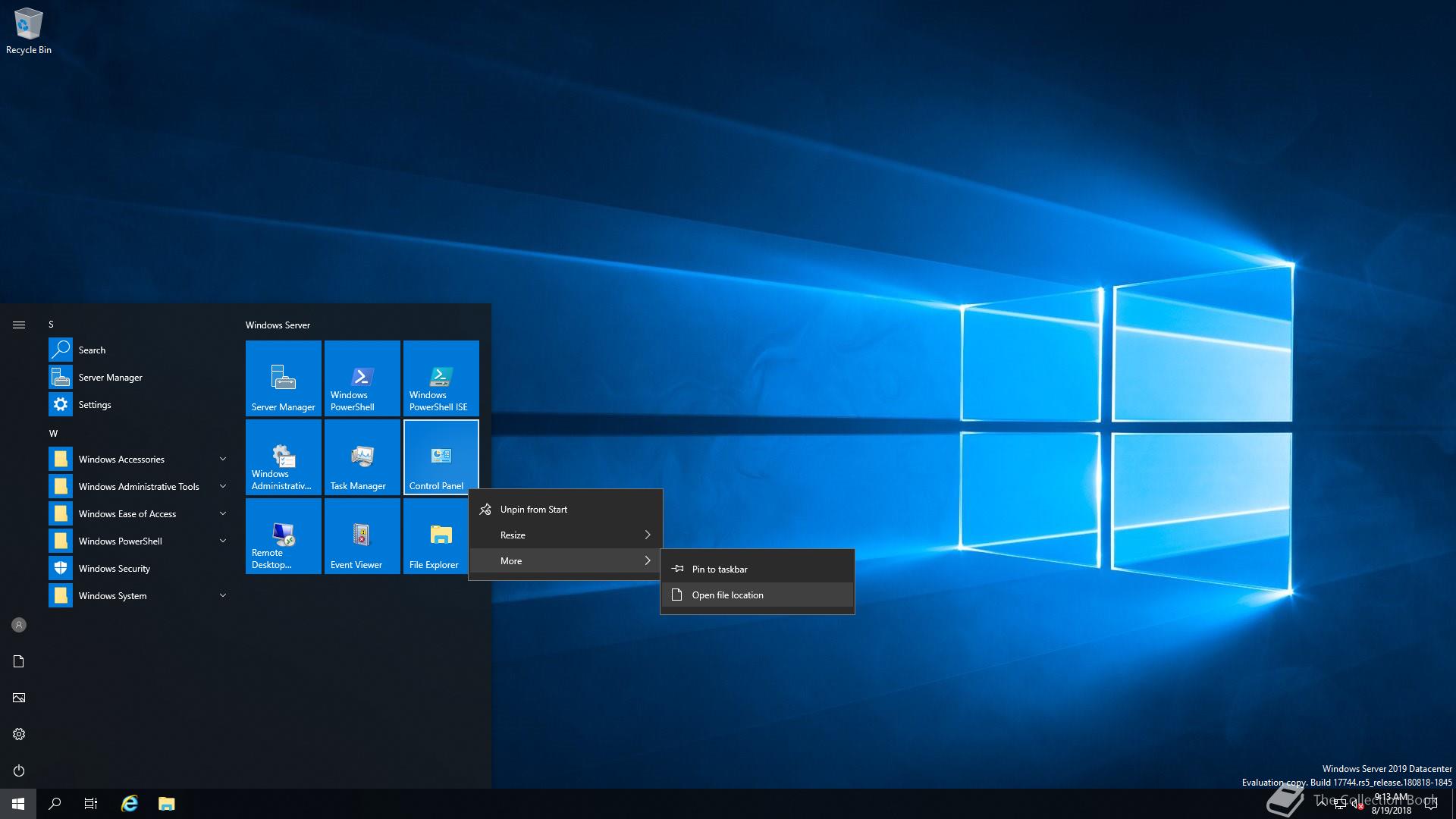Image resolution: width=1456 pixels, height=819 pixels.
Task: Click the W letter header in app list
Action: 53,433
